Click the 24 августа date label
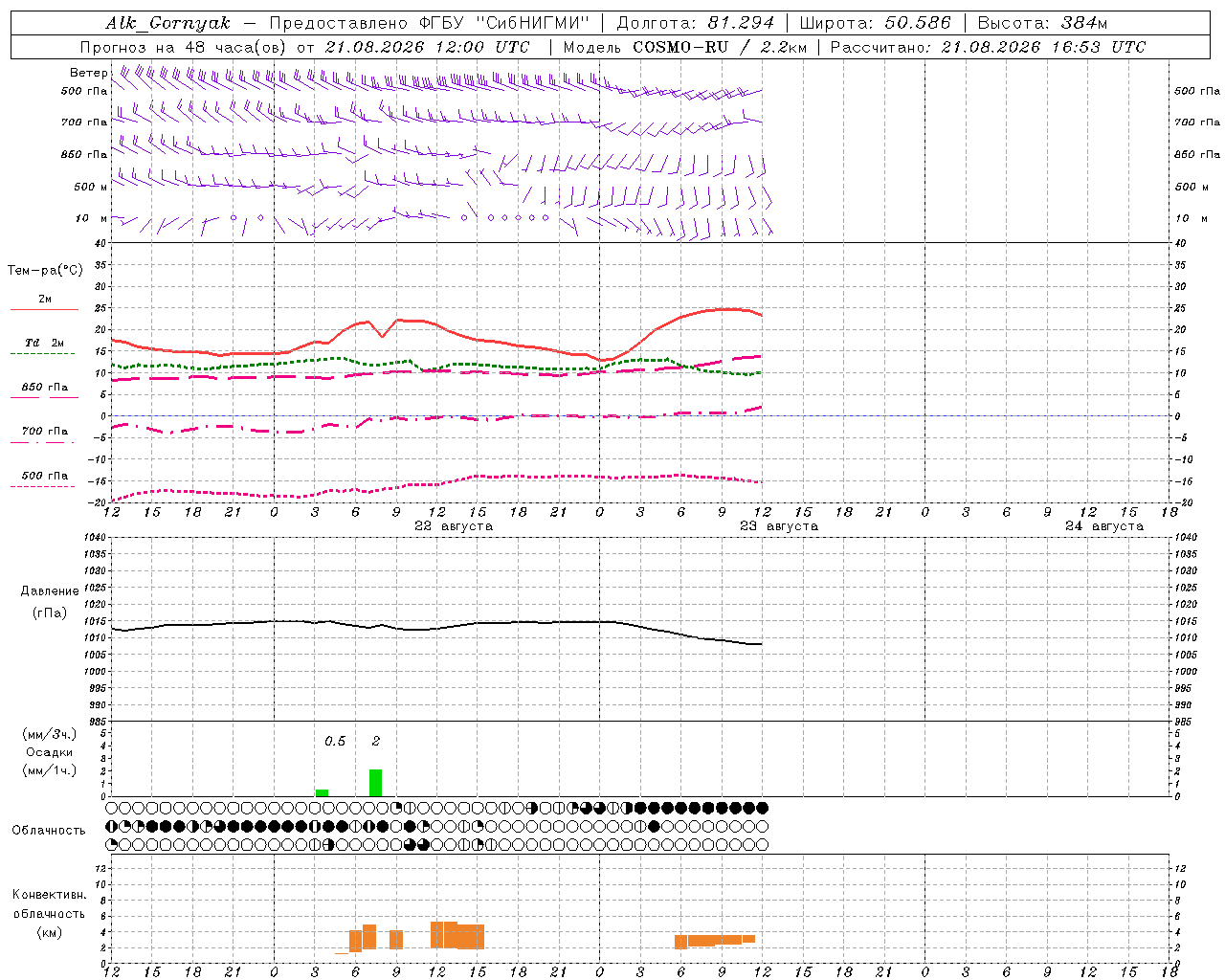This screenshot has height=980, width=1225. pos(1104,526)
